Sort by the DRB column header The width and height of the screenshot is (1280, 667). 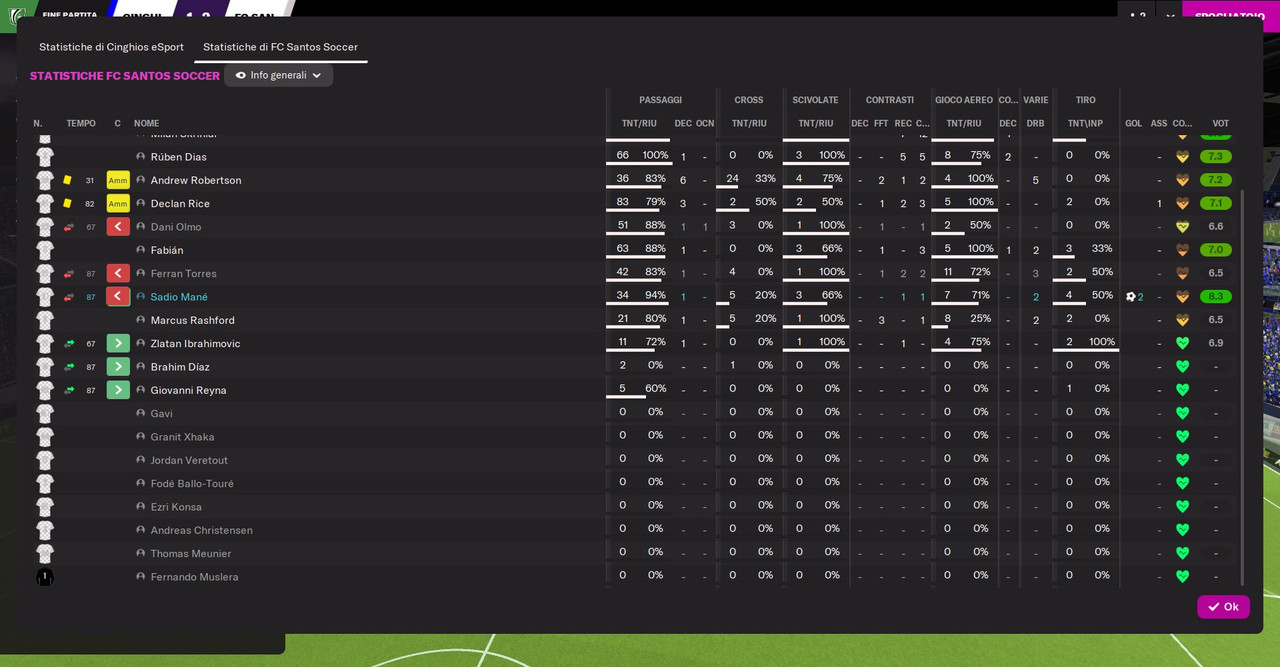pos(1036,123)
